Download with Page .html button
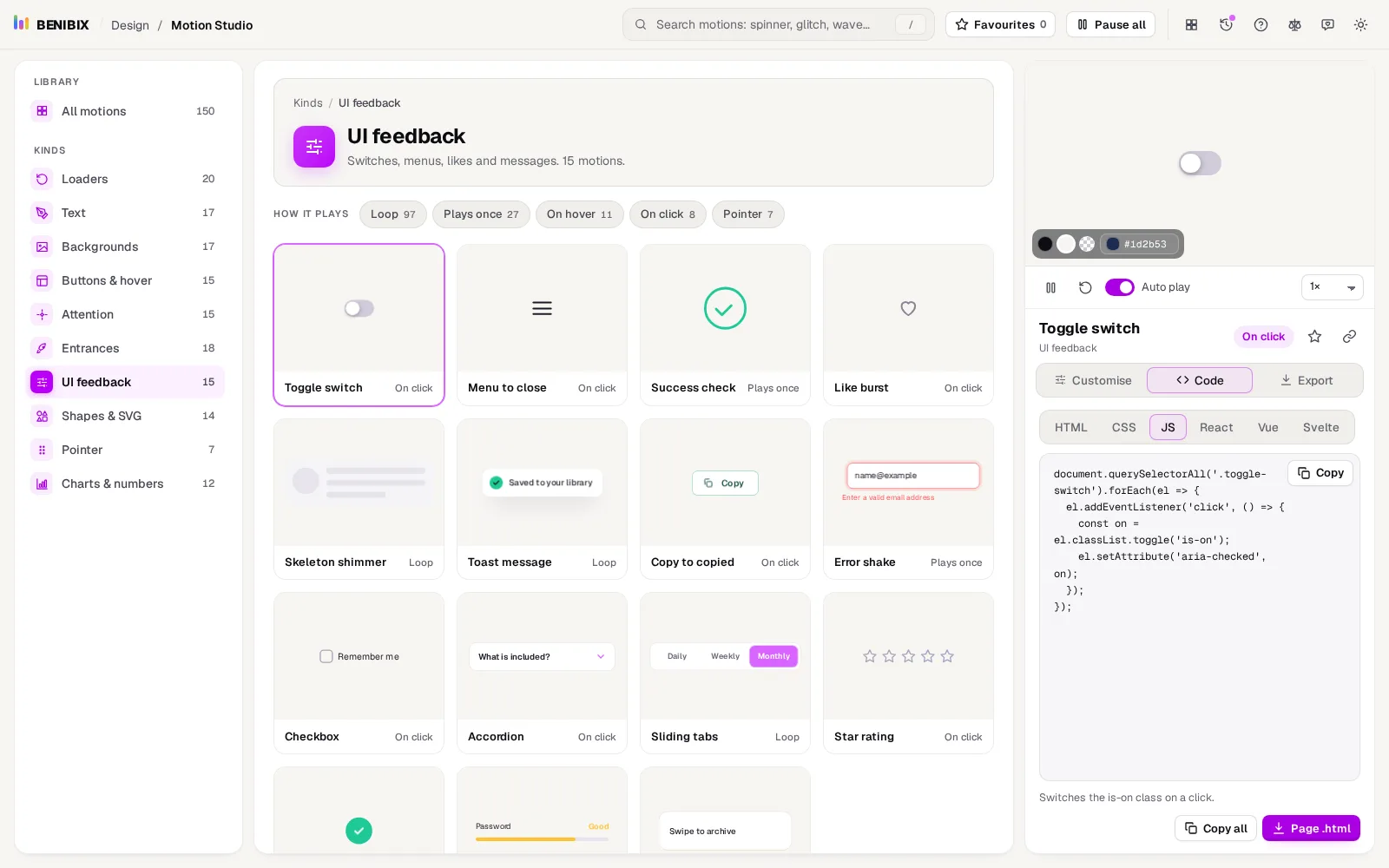Screen dimensions: 1389x868 [1311, 828]
